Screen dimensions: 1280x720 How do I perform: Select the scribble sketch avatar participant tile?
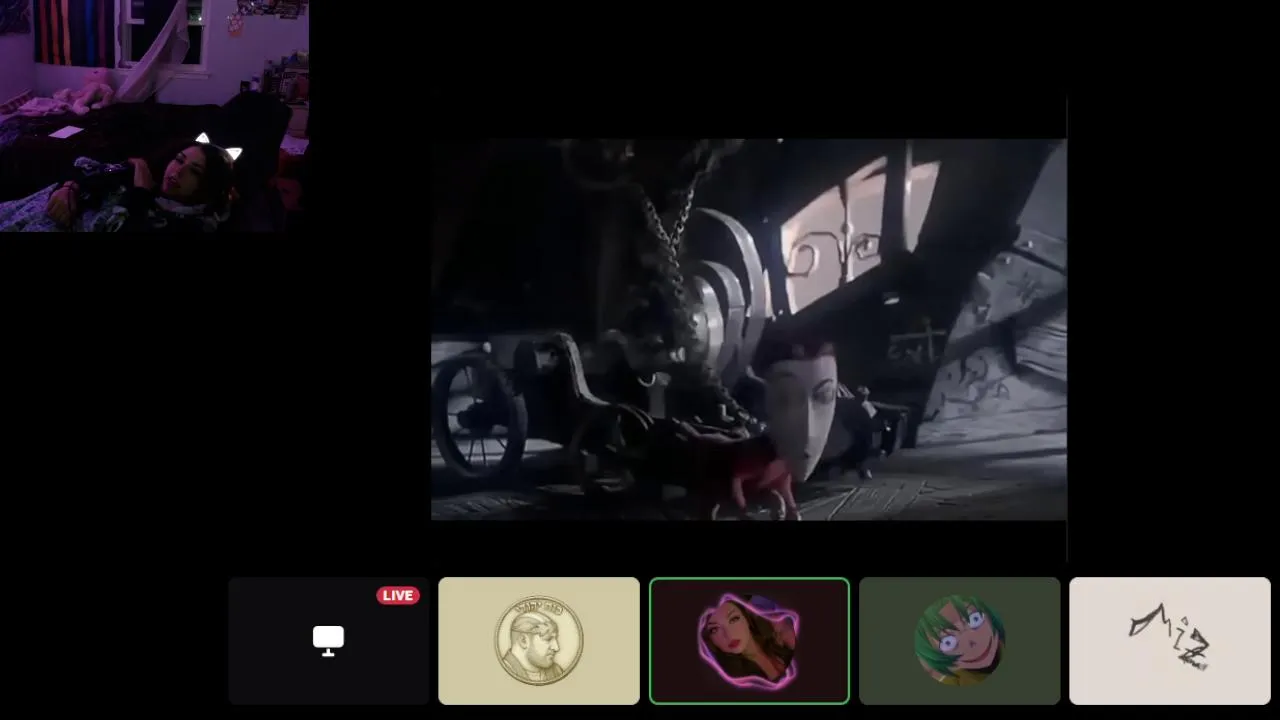coord(1170,641)
